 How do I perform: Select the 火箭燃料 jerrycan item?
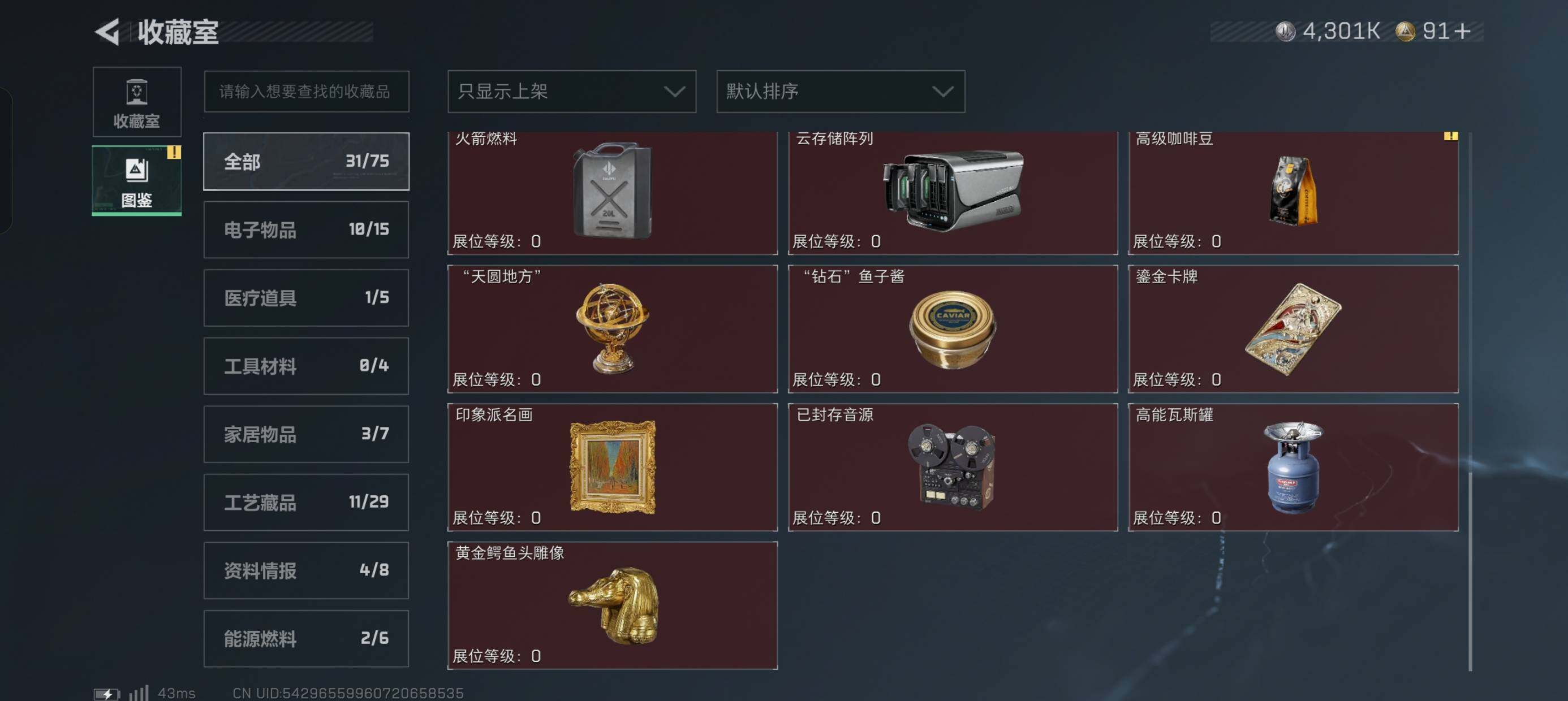tap(613, 192)
